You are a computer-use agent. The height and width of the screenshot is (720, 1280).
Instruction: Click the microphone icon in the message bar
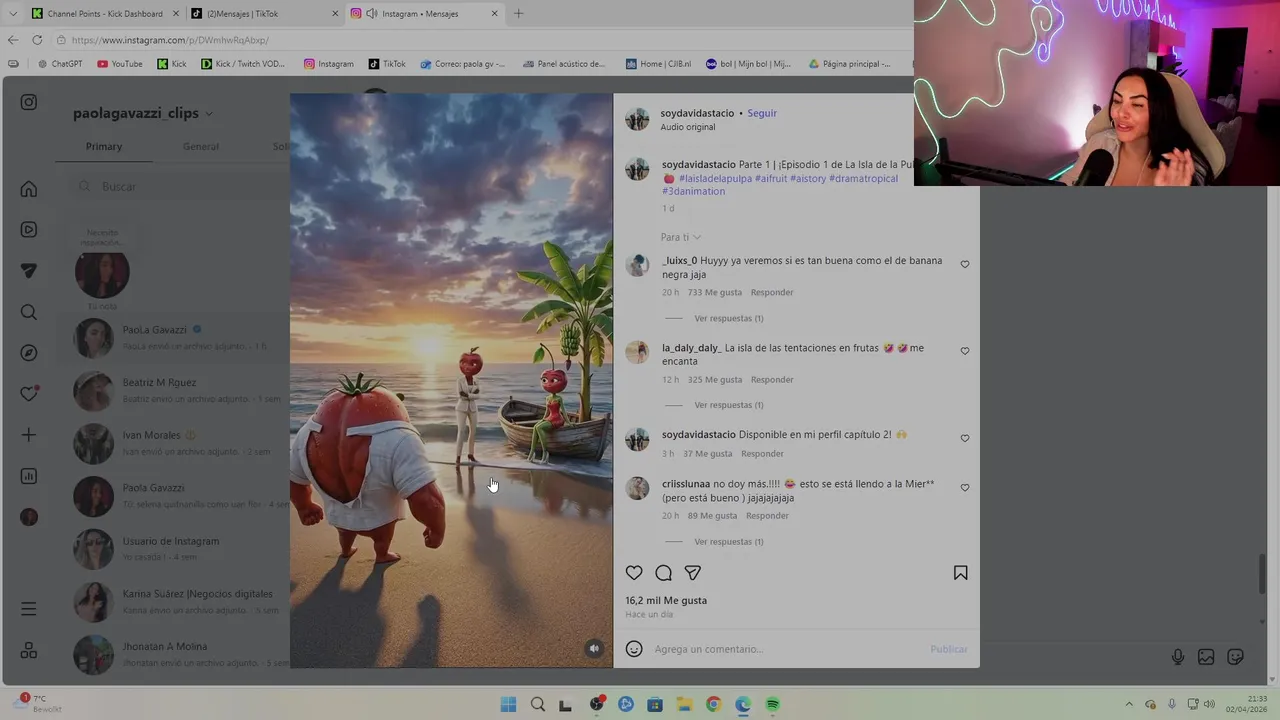(x=1178, y=657)
